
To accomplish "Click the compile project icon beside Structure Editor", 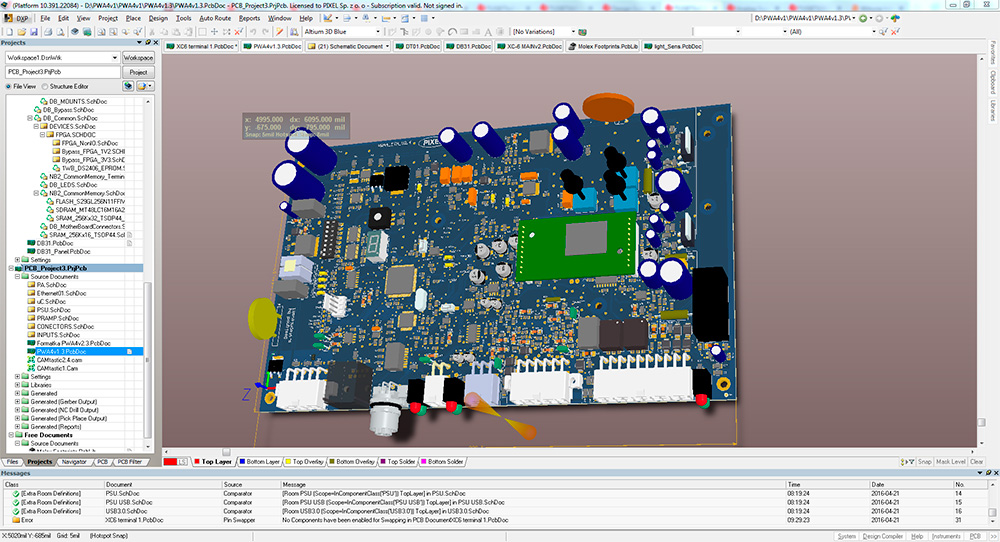I will click(128, 86).
